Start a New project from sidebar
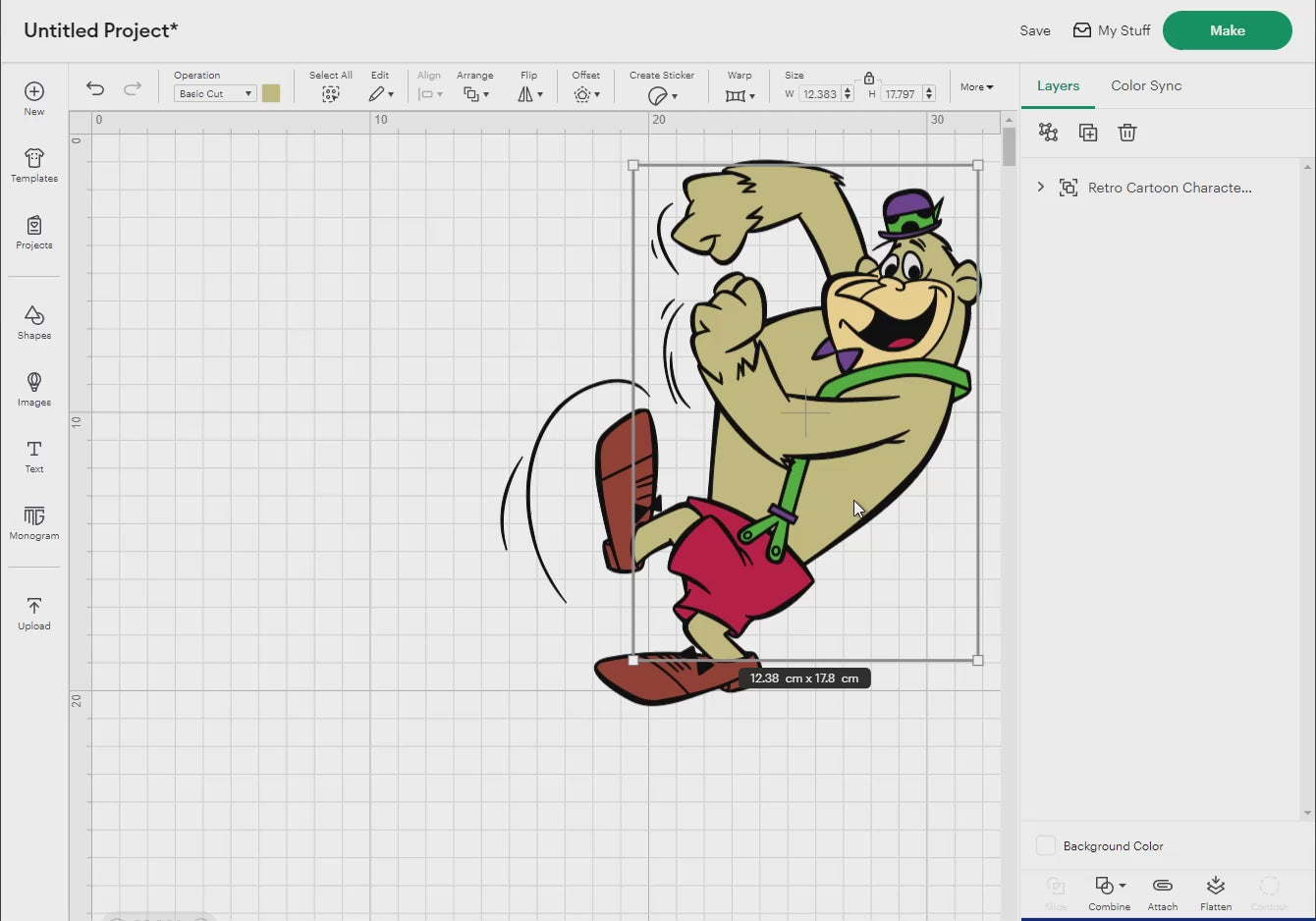Viewport: 1316px width, 921px height. (x=34, y=98)
